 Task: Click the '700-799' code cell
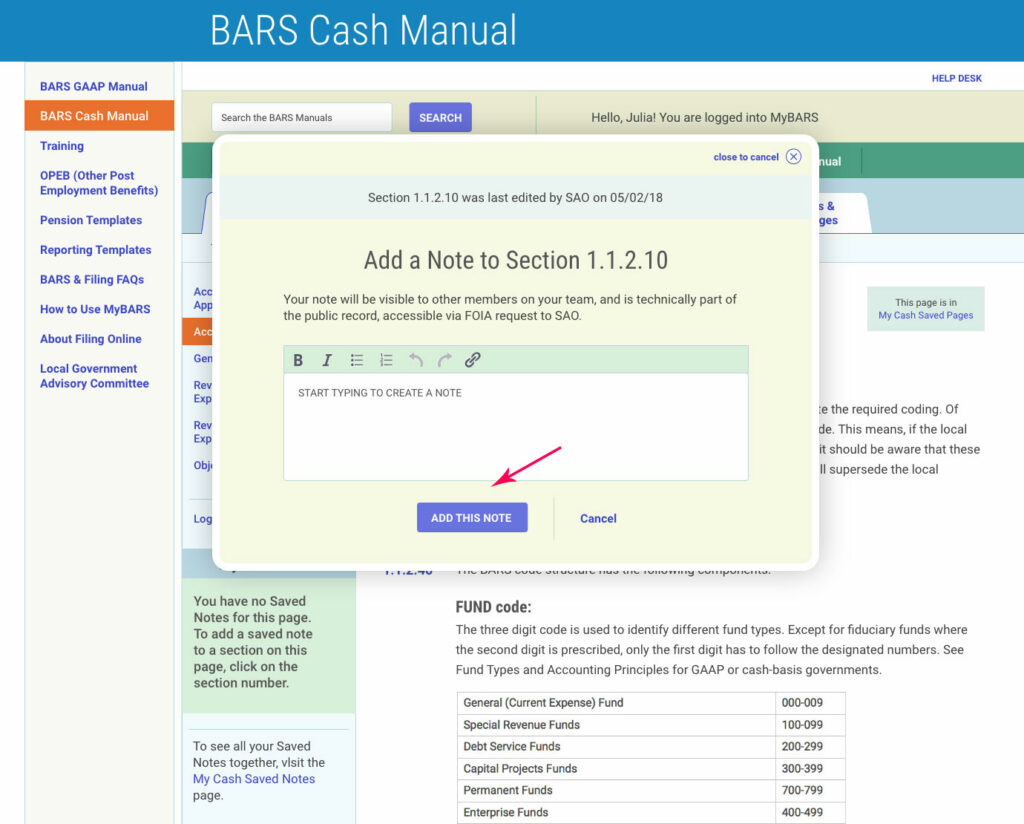coord(810,791)
